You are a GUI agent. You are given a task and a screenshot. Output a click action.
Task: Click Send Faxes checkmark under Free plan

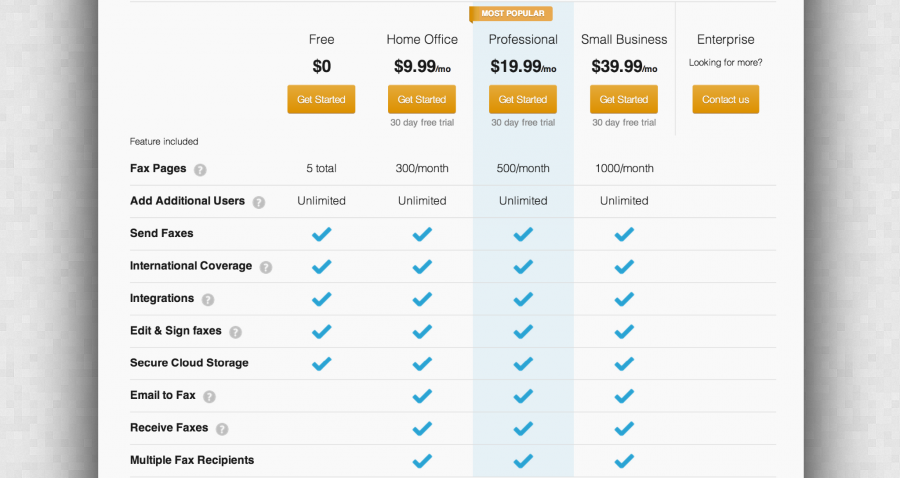[321, 234]
